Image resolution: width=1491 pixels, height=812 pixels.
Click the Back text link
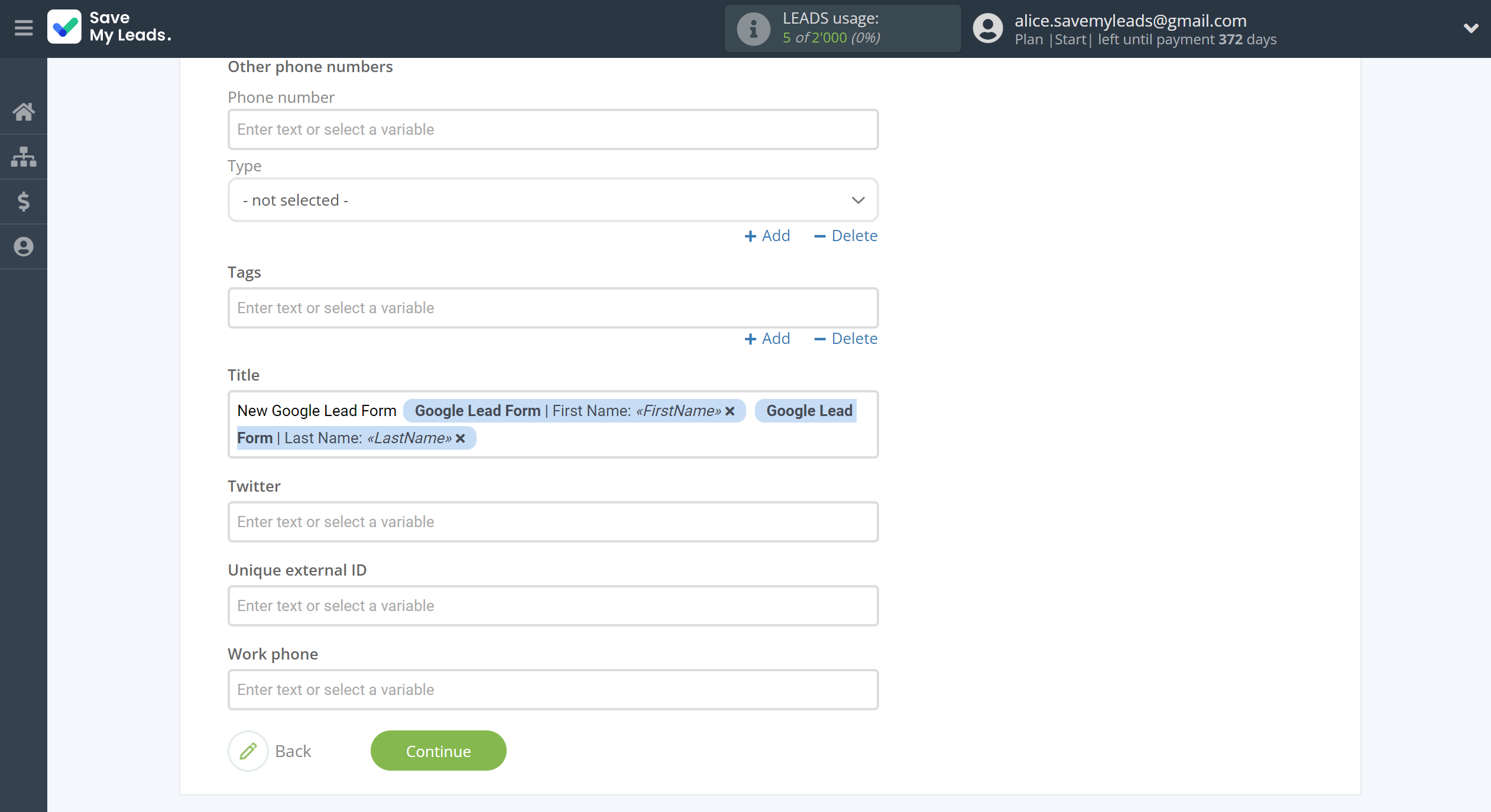(293, 751)
